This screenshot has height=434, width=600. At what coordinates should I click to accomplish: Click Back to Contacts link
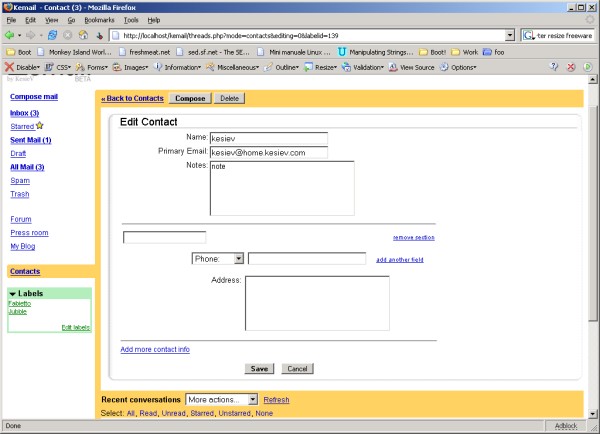point(132,98)
